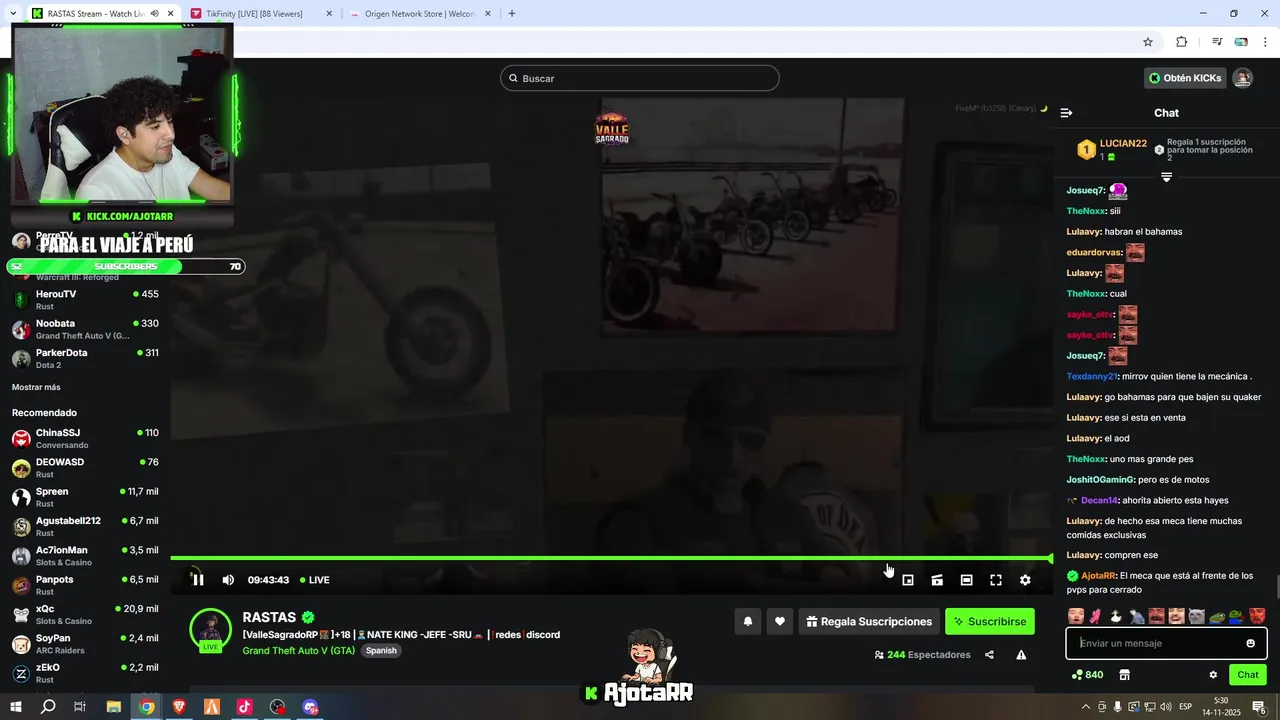Open the user profile avatar menu
Screen dimensions: 1280x720
coord(1243,78)
